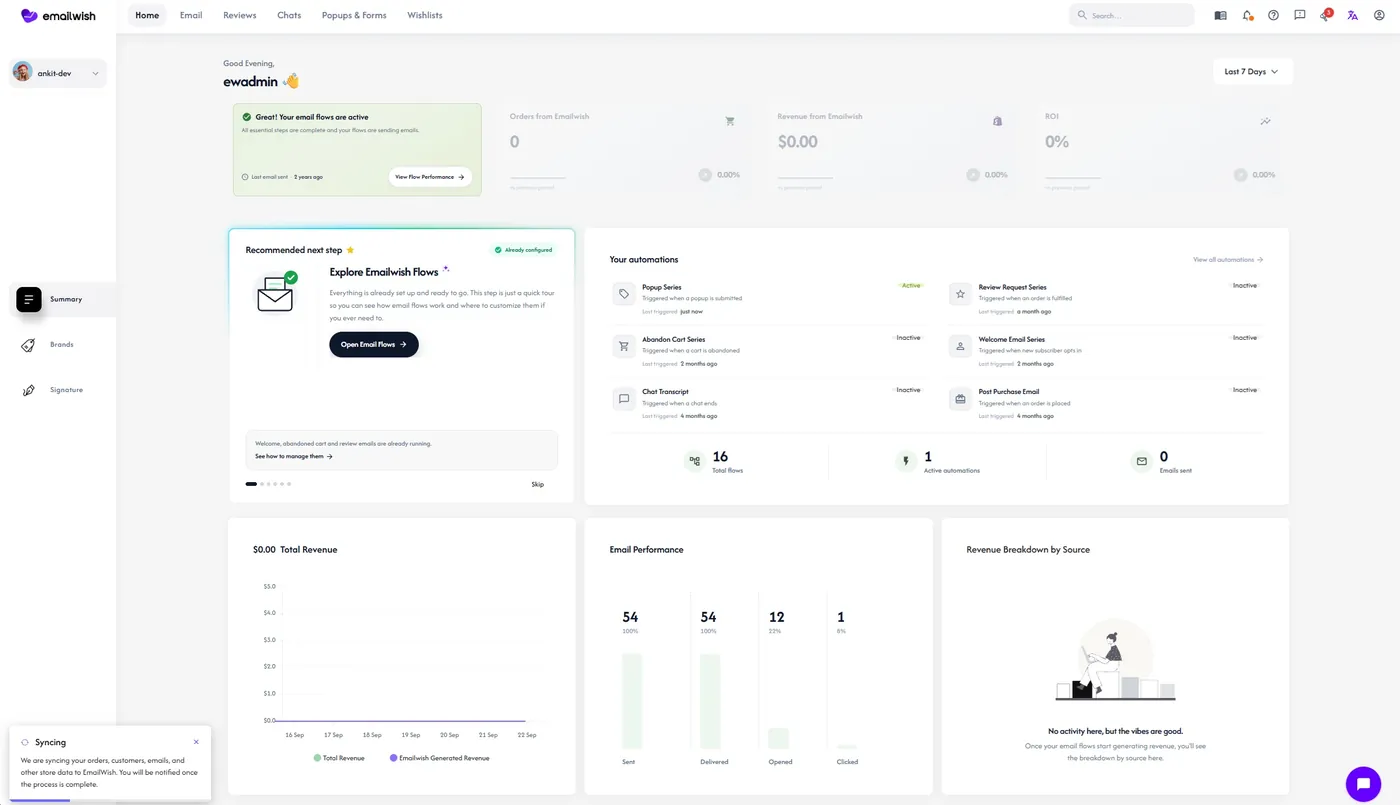This screenshot has height=805, width=1400.
Task: Click the Opened bar in Email Performance
Action: tap(778, 738)
